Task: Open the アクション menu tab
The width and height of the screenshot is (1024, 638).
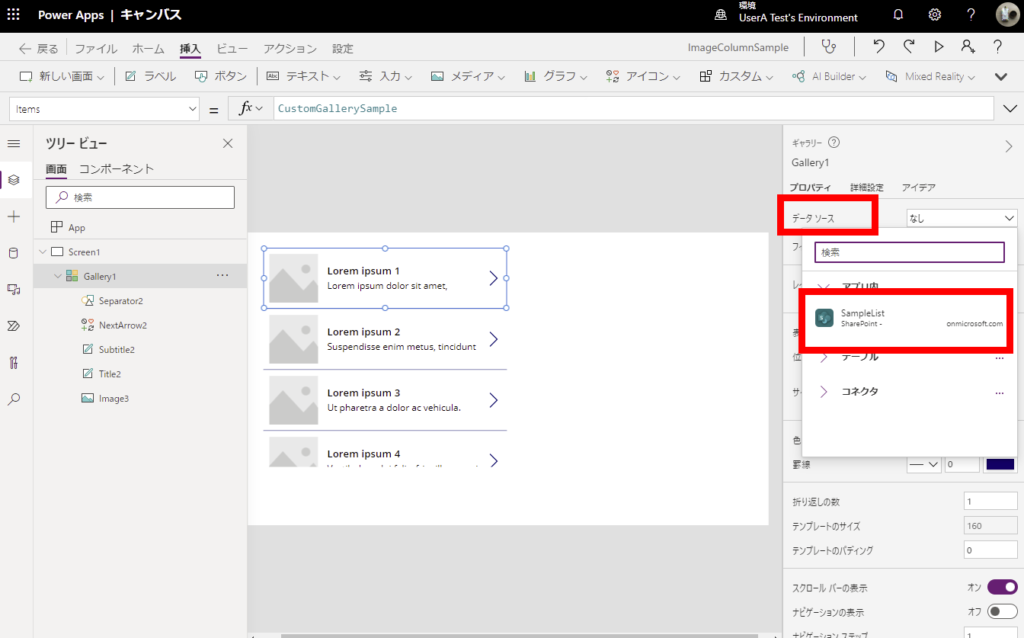Action: coord(290,48)
